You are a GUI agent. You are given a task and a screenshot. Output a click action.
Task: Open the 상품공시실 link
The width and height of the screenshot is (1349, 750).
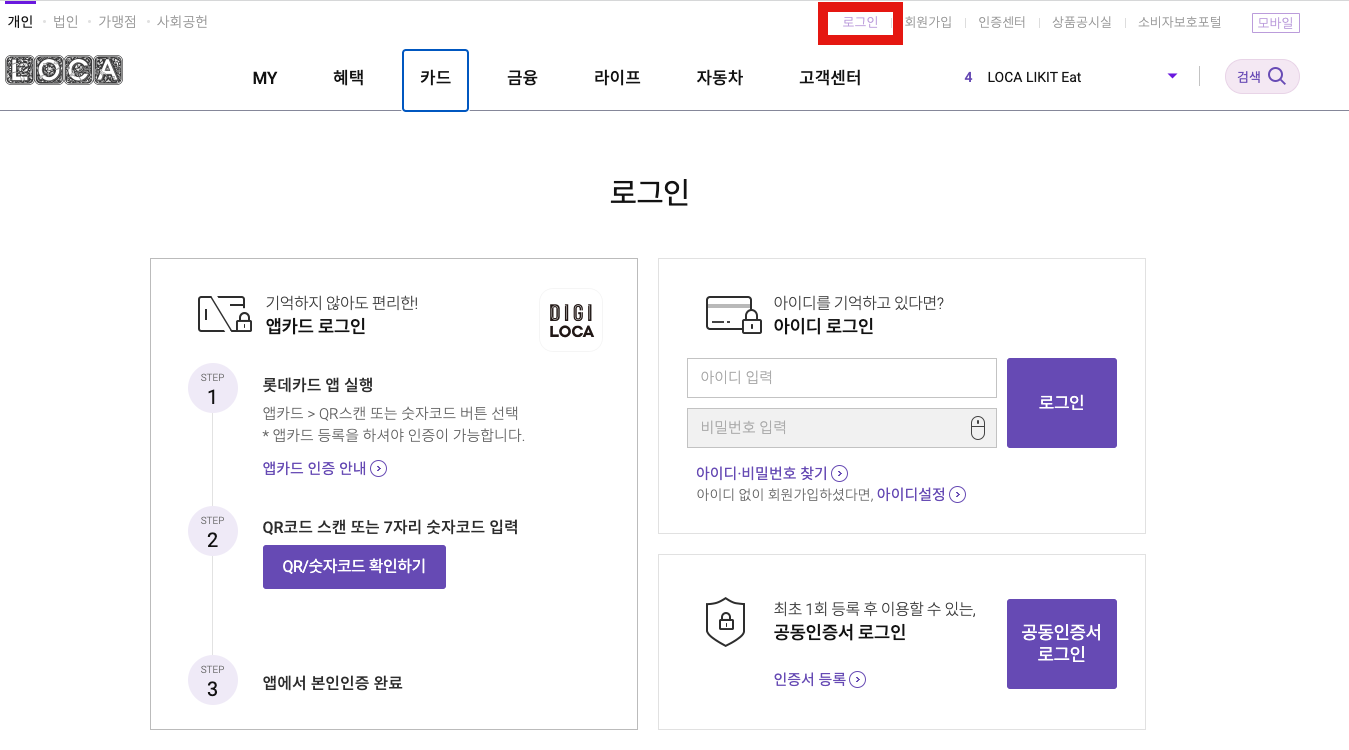click(x=1081, y=22)
